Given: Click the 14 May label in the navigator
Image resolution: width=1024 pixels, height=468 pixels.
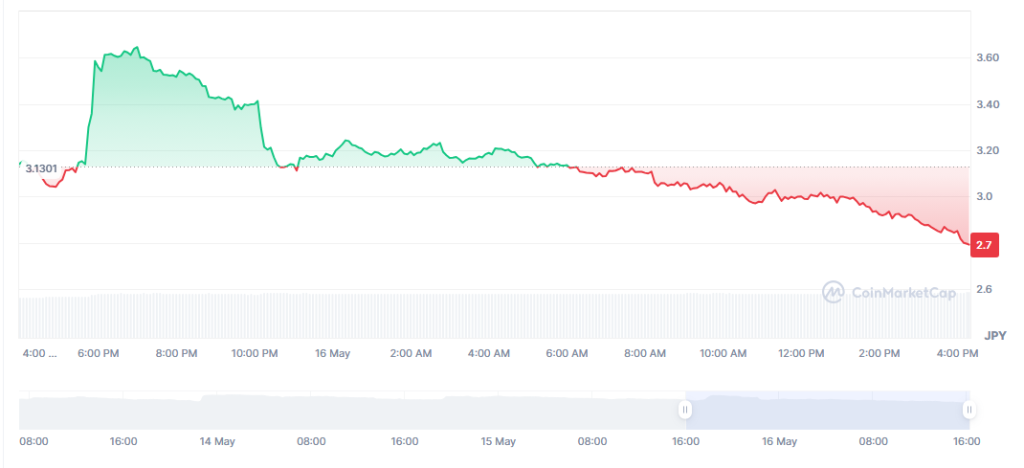Looking at the screenshot, I should click(217, 441).
